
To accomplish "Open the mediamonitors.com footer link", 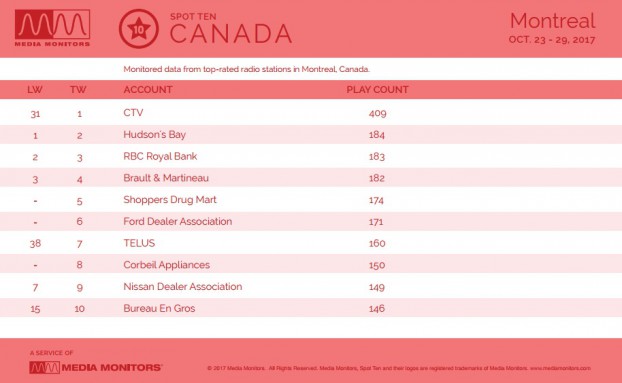I will click(x=560, y=368).
